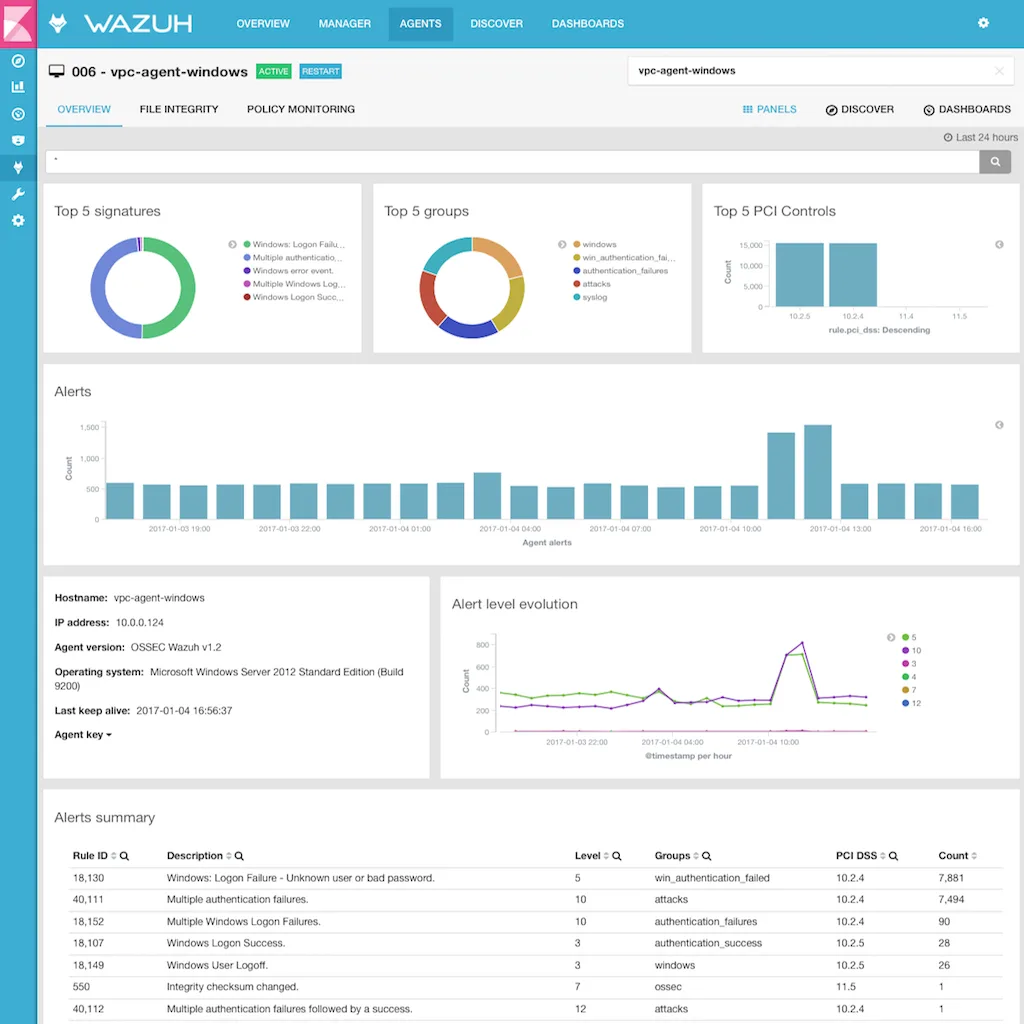Sort table by PCI DSS arrows
This screenshot has width=1024, height=1024.
coord(882,856)
